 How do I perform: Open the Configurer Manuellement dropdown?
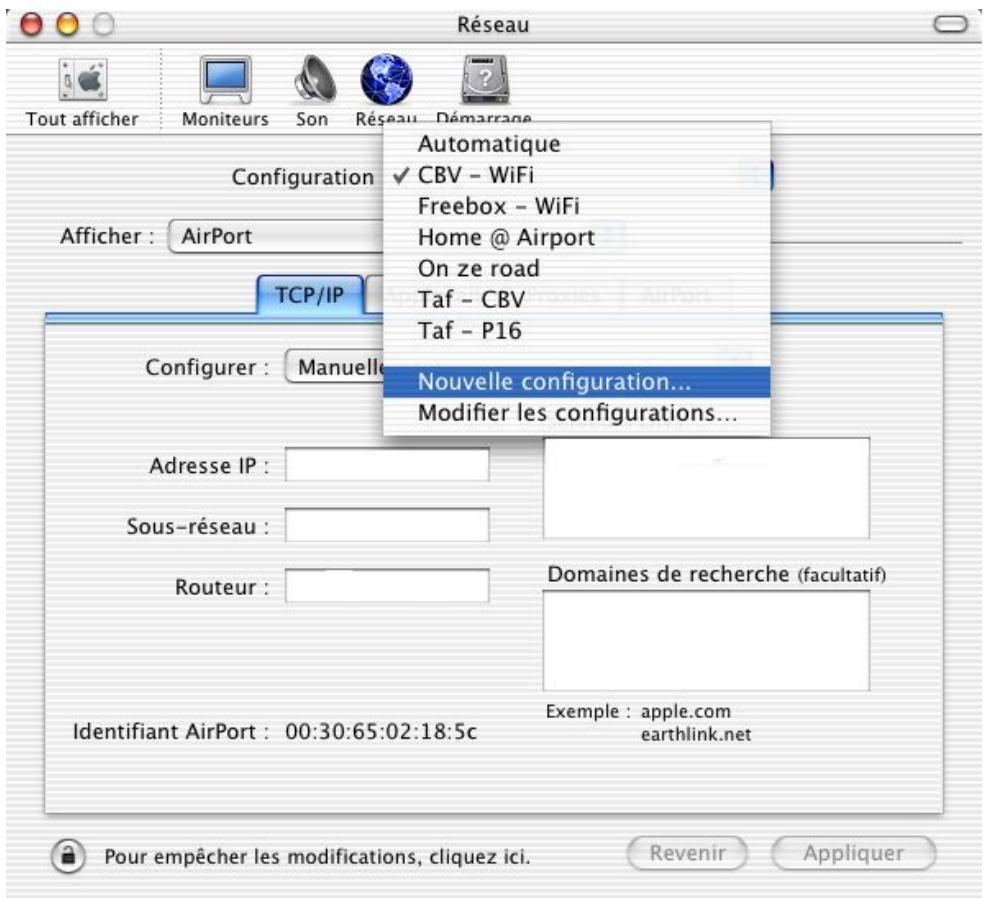[x=334, y=366]
